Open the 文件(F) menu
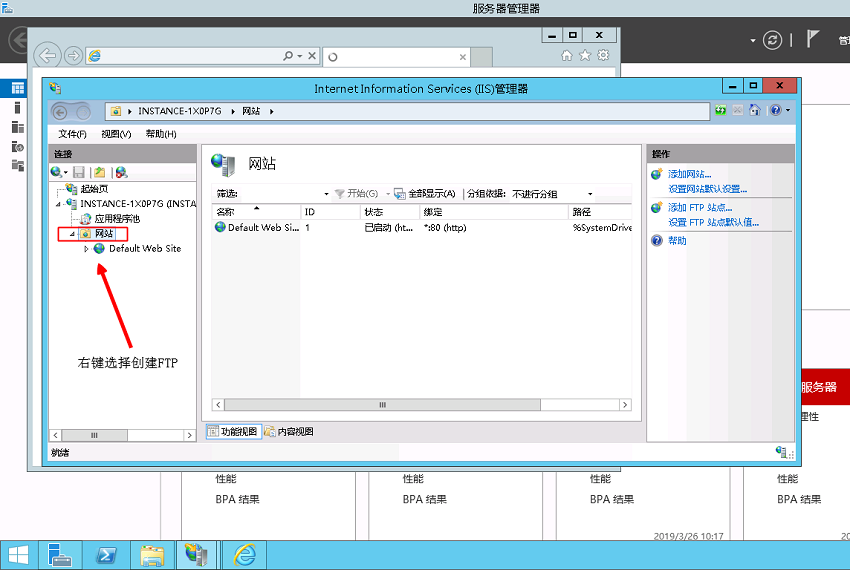Viewport: 850px width, 570px height. (x=72, y=134)
